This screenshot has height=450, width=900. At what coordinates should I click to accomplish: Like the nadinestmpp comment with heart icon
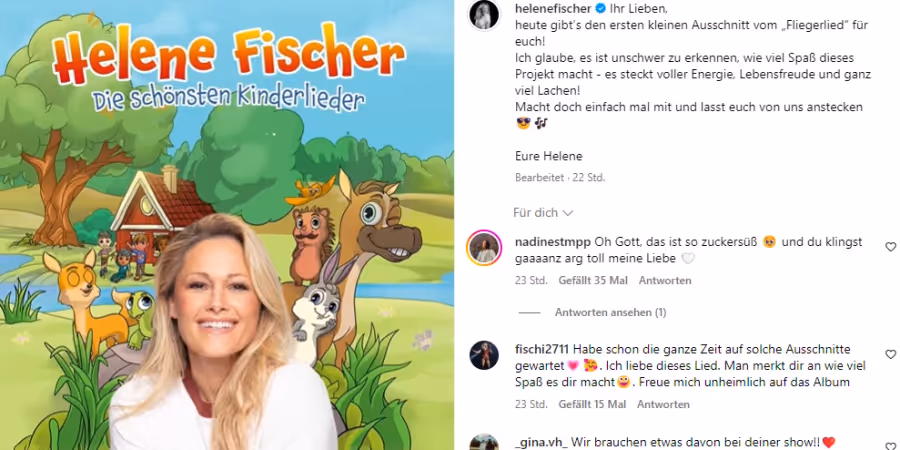(x=890, y=247)
